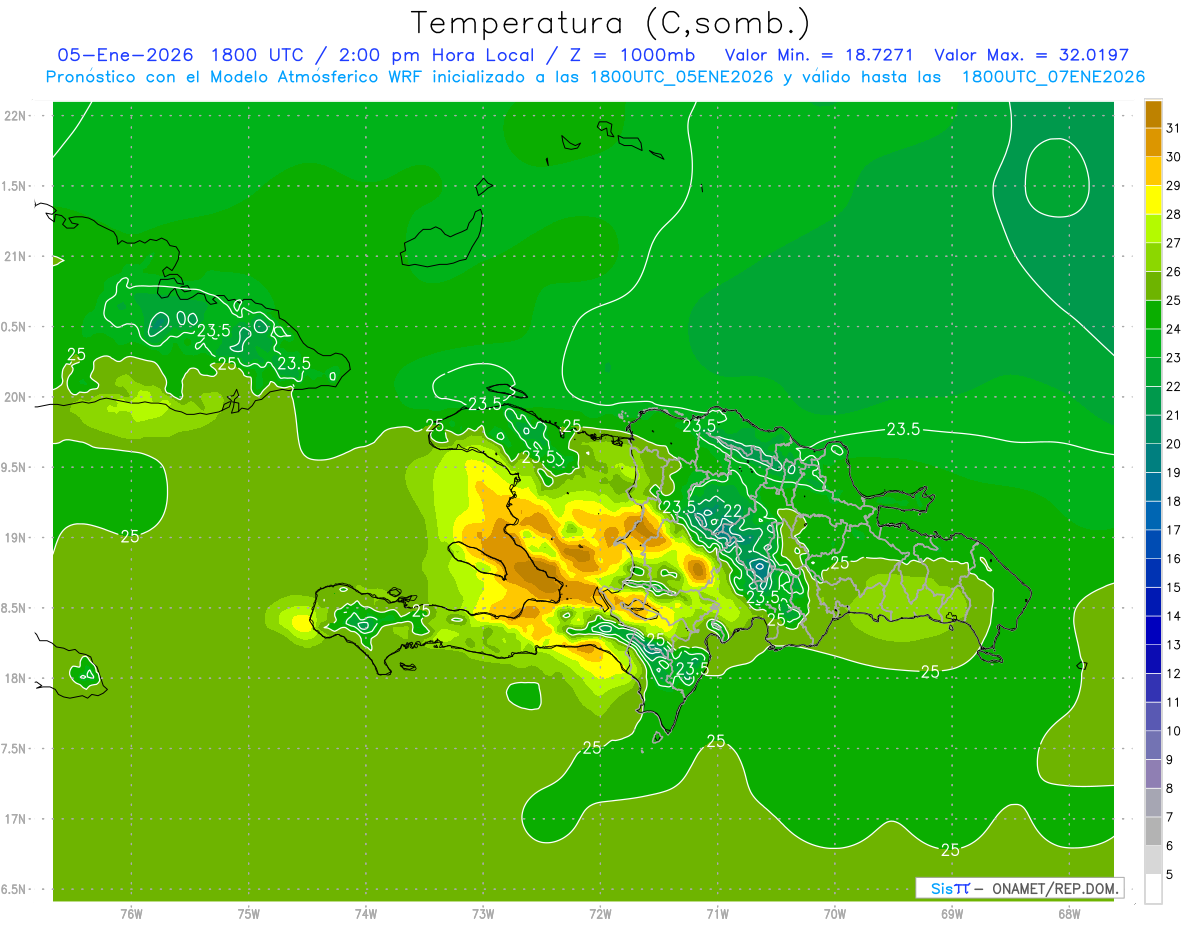
Task: Click the '1.5N' latitude axis label
Action: point(14,186)
